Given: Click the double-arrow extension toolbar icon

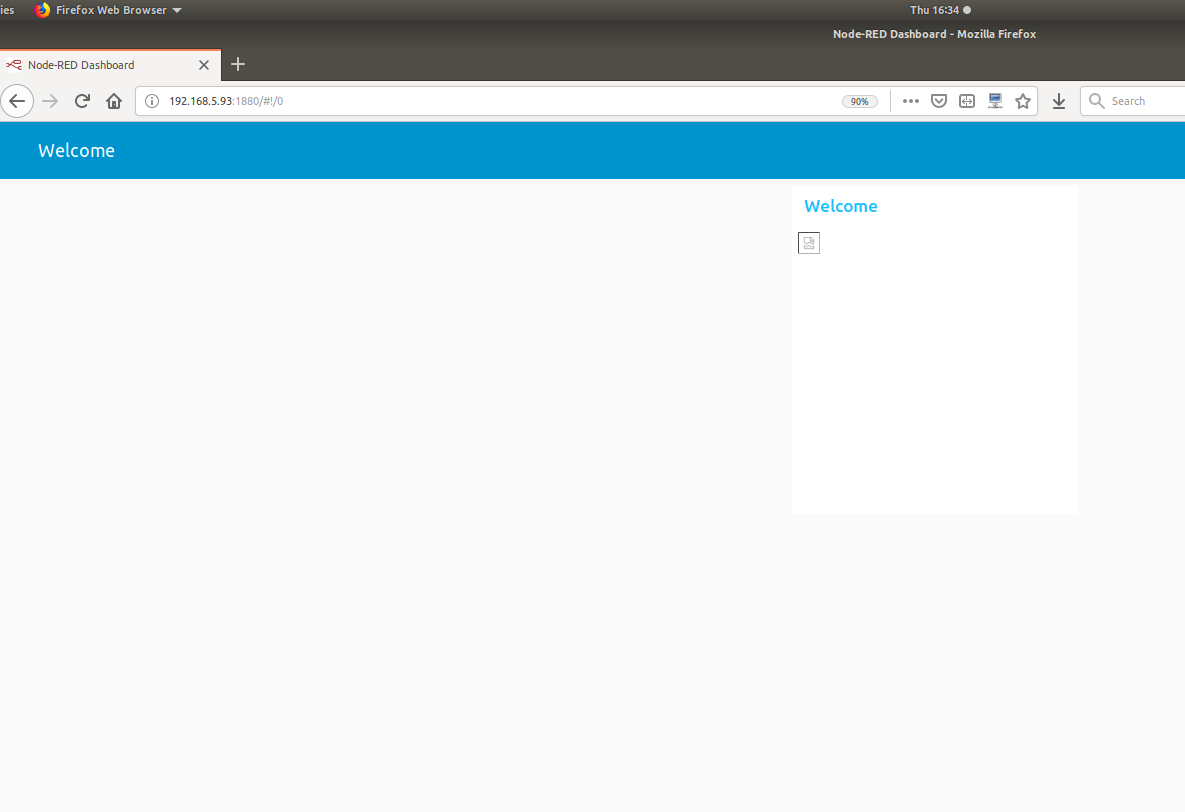Looking at the screenshot, I should coord(966,101).
